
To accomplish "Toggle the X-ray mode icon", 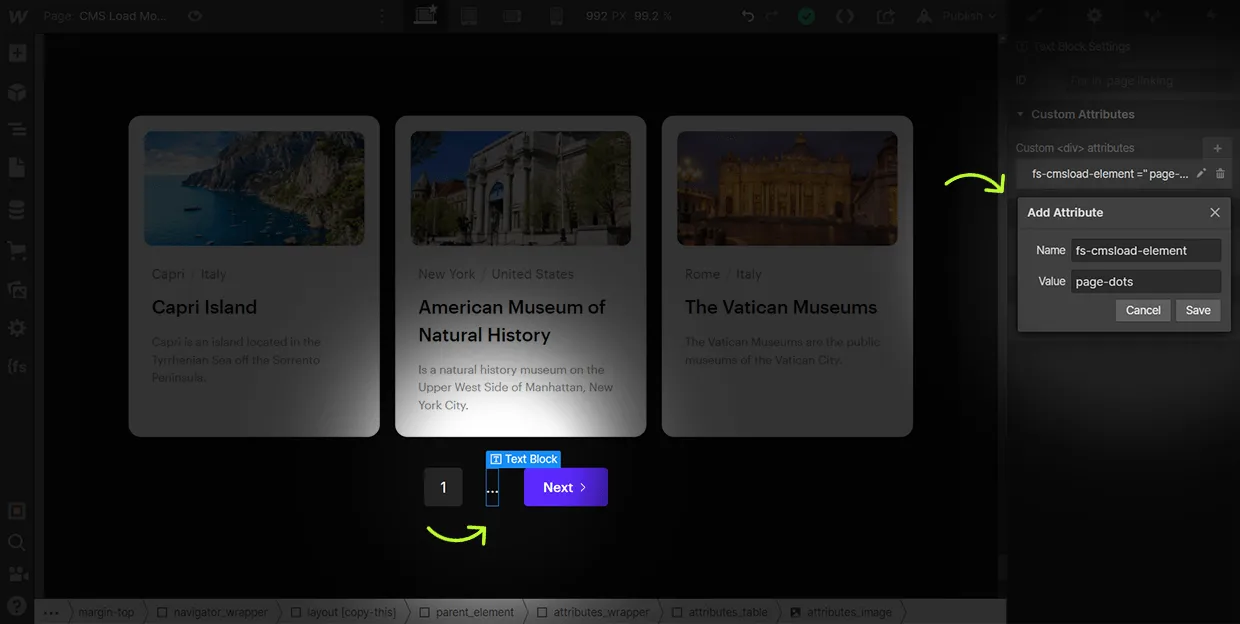I will (x=17, y=511).
